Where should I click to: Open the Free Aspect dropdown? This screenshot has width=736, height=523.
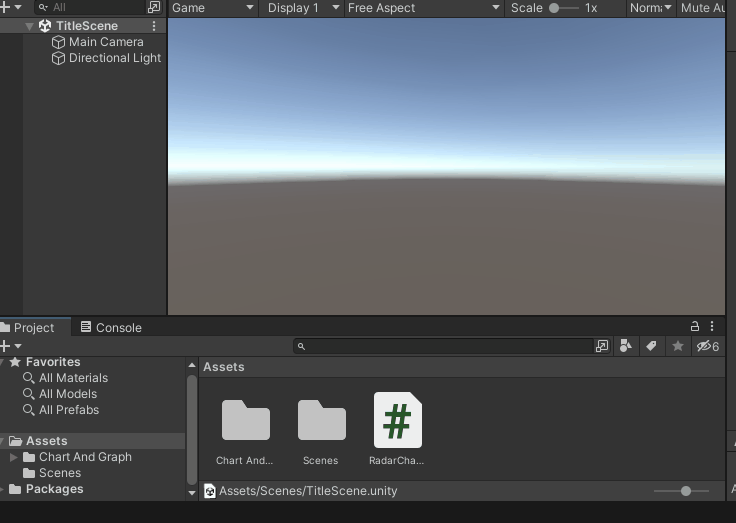point(423,8)
